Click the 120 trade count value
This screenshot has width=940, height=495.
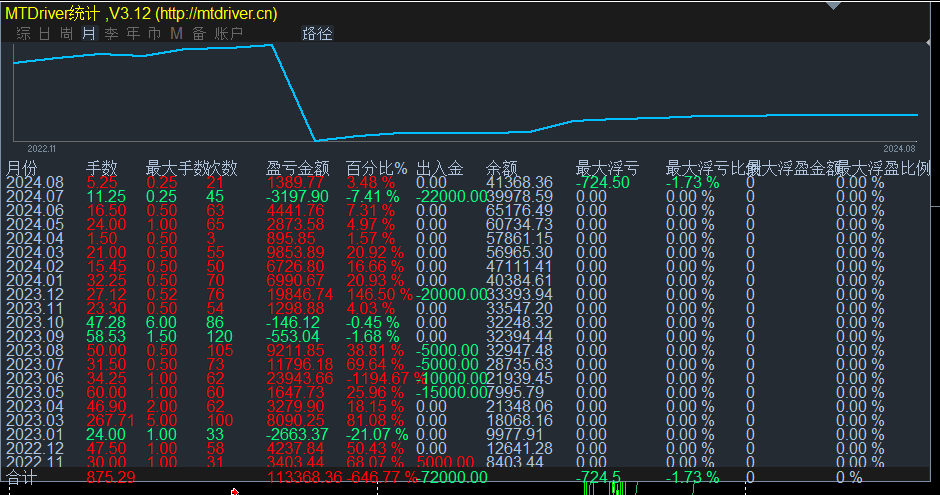pyautogui.click(x=219, y=337)
